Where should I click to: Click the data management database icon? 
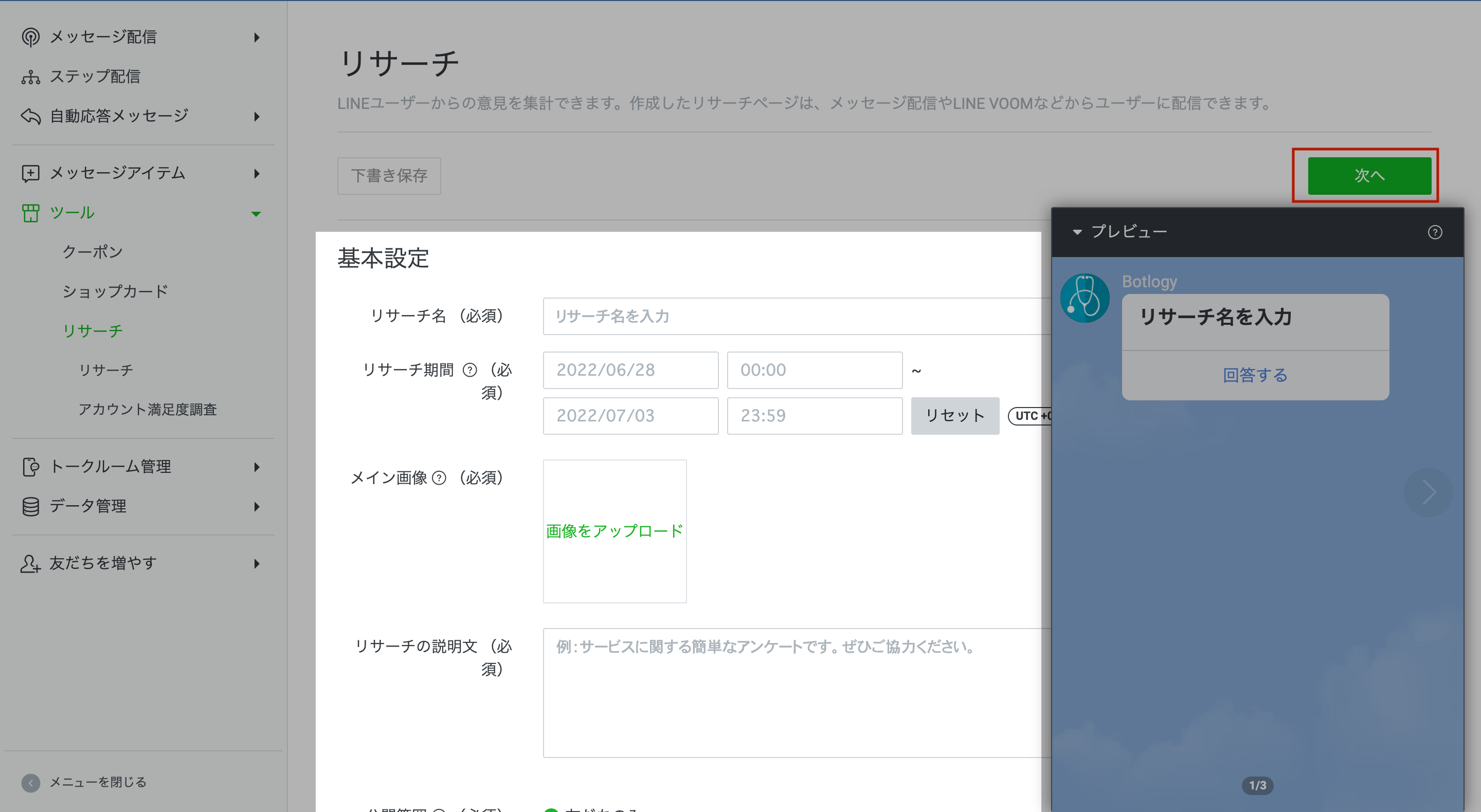point(30,506)
